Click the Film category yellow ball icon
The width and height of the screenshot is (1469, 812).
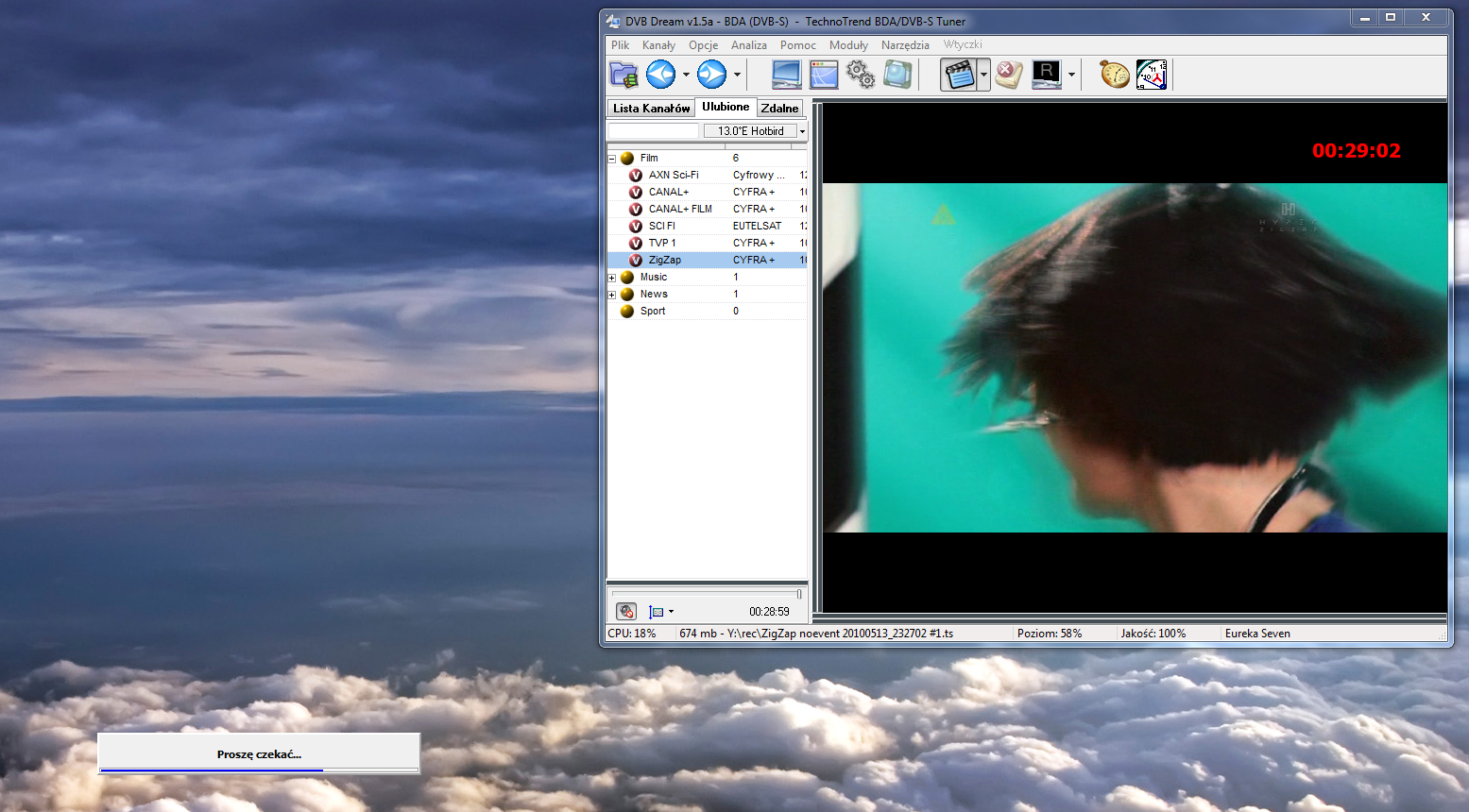[627, 158]
